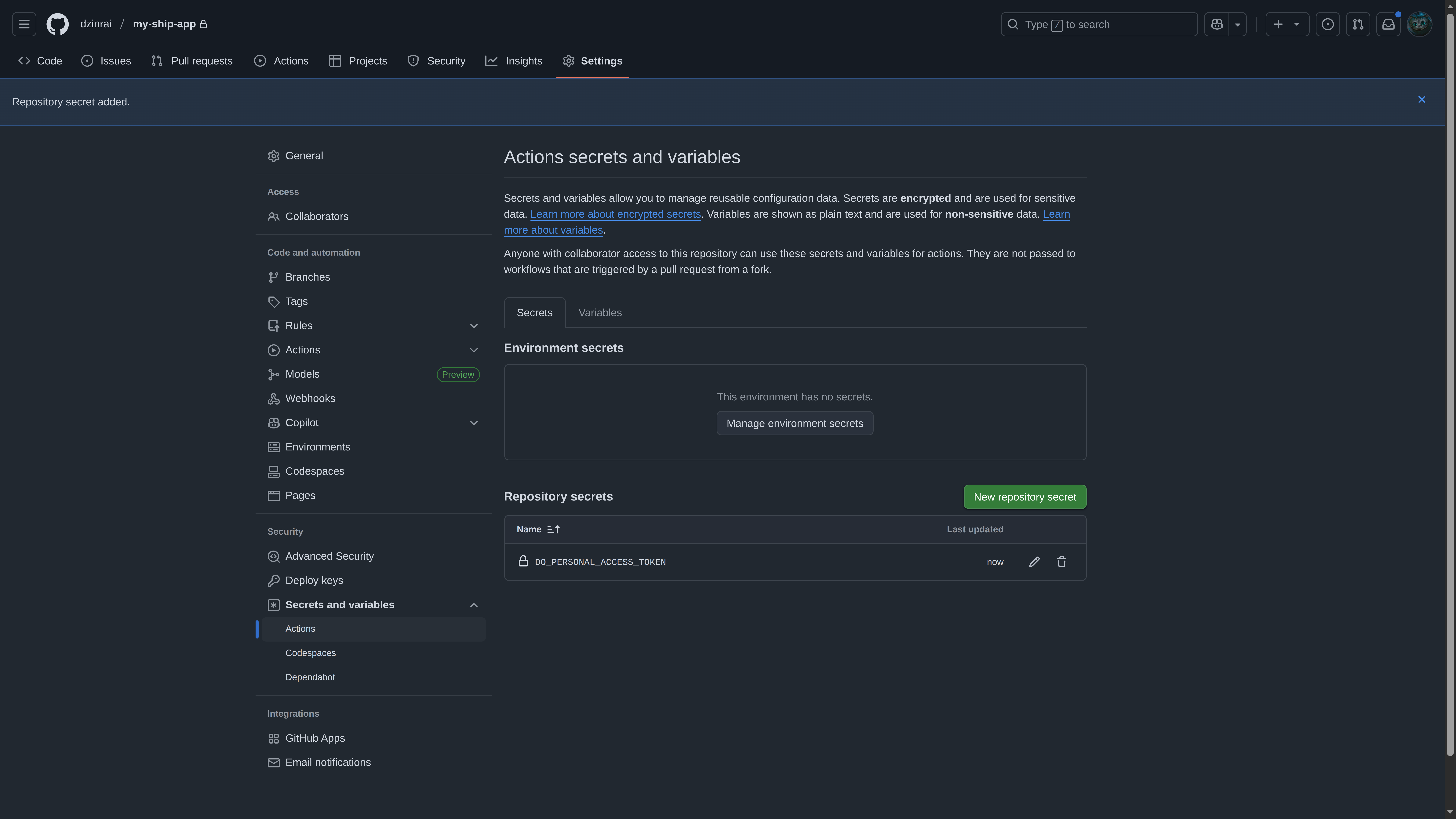
Task: Expand the Rules sidebar section
Action: pos(474,326)
